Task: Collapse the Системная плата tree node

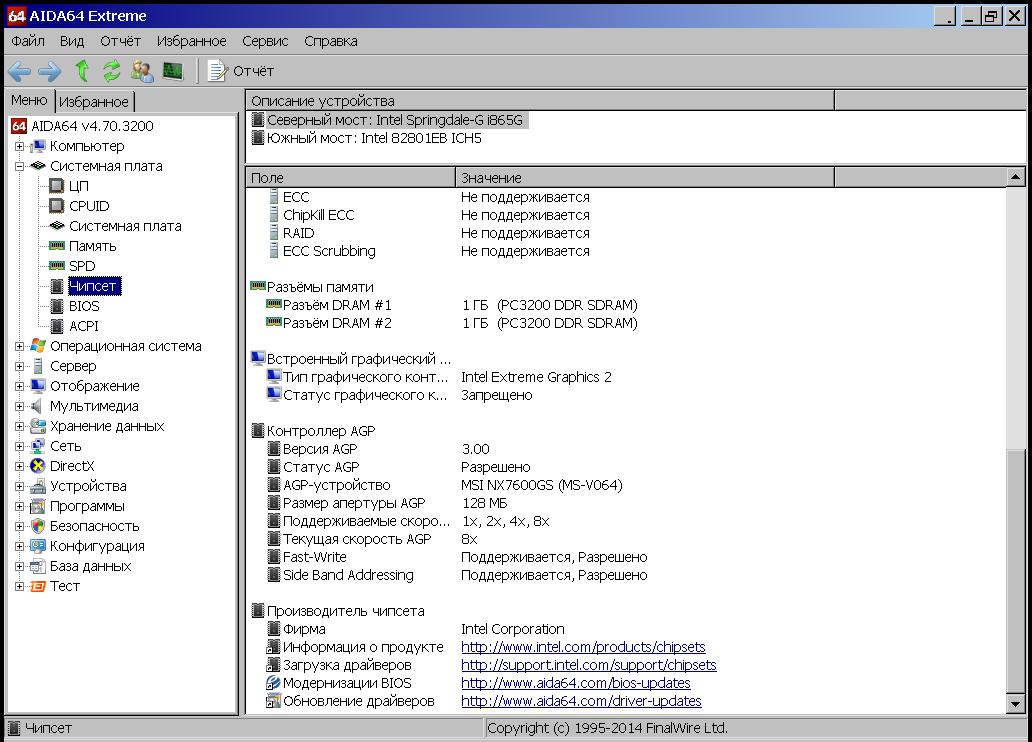Action: tap(19, 167)
